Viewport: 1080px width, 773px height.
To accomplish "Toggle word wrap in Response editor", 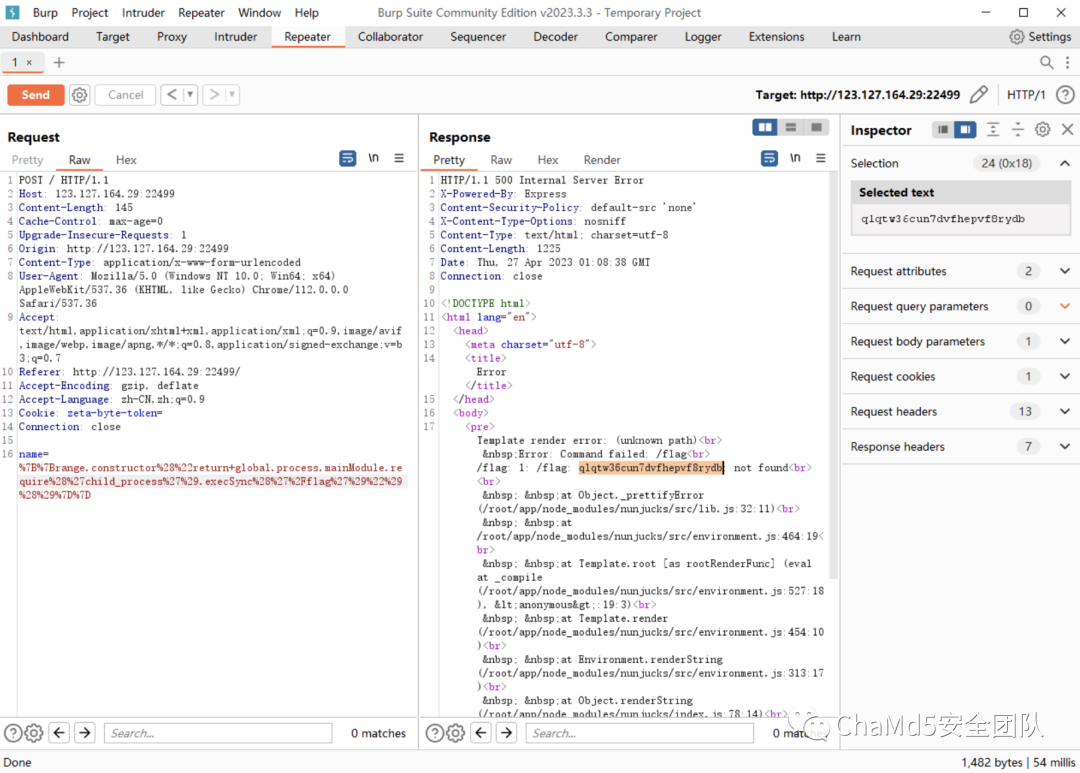I will [769, 158].
